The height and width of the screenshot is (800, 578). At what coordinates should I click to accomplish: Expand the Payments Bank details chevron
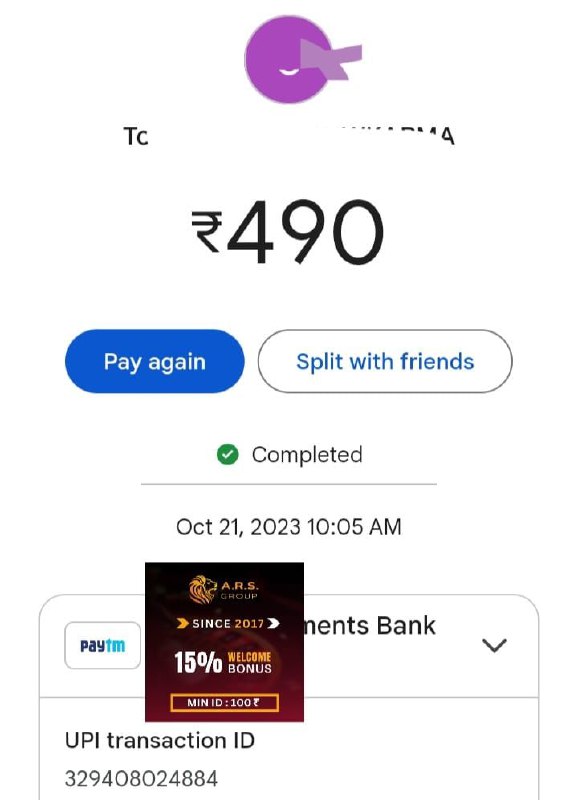pyautogui.click(x=494, y=645)
